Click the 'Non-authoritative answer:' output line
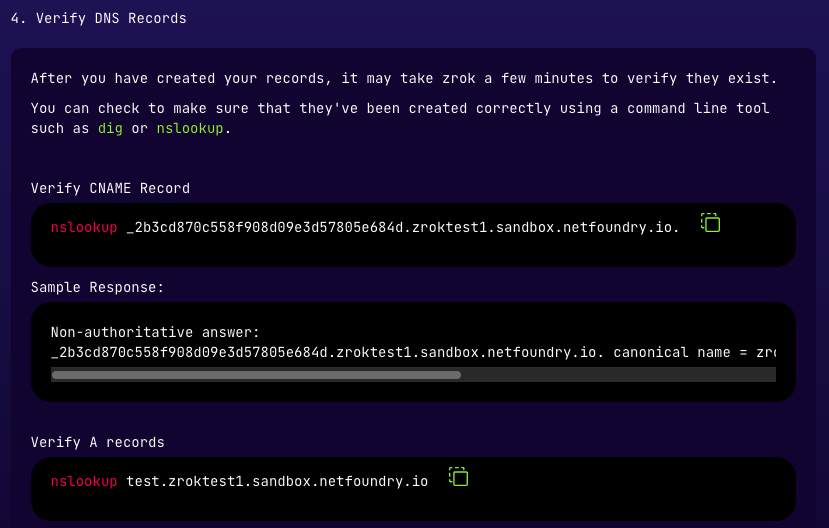The height and width of the screenshot is (528, 829). coord(155,332)
